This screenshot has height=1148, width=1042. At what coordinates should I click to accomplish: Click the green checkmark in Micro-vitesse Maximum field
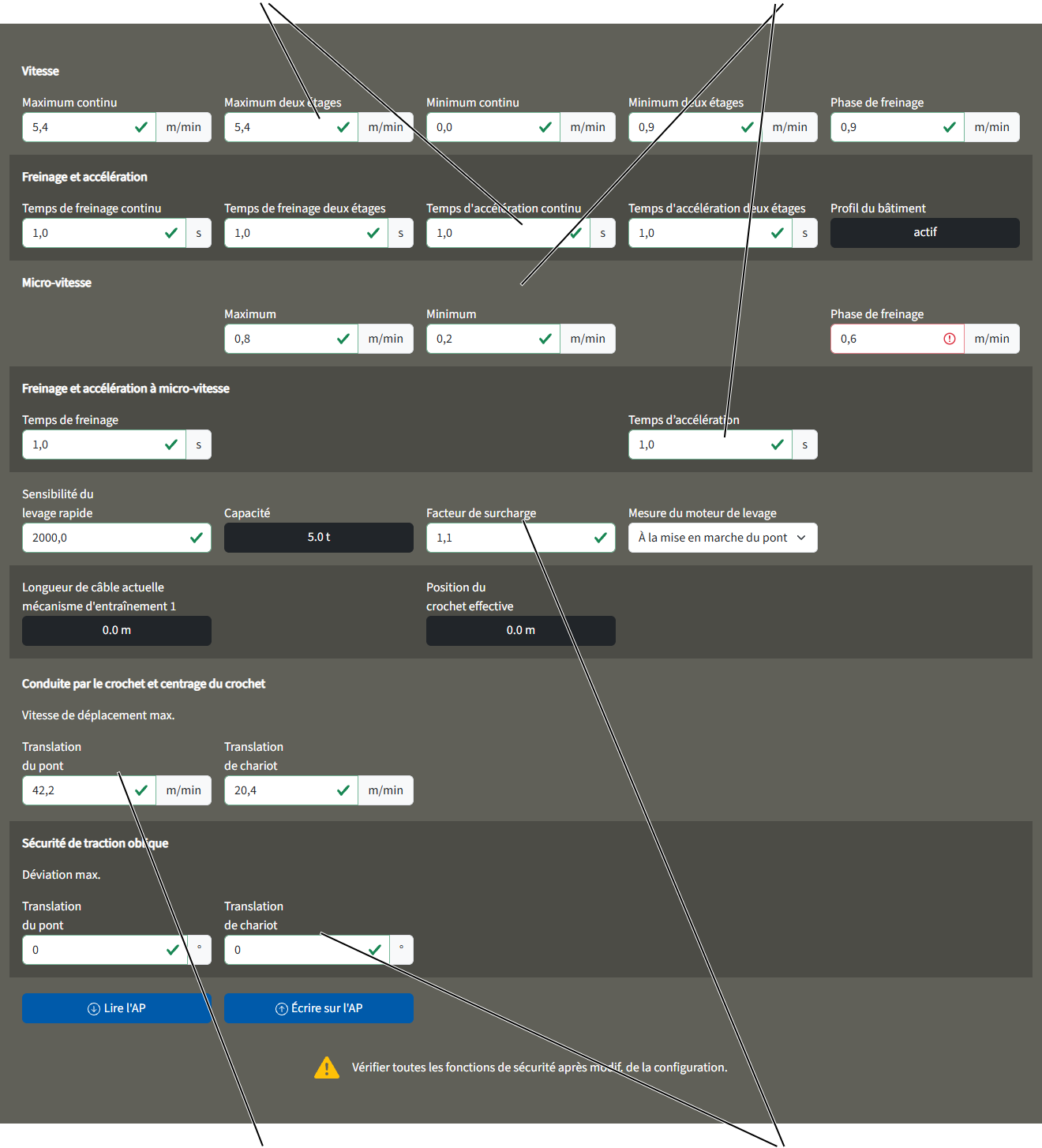pyautogui.click(x=343, y=339)
